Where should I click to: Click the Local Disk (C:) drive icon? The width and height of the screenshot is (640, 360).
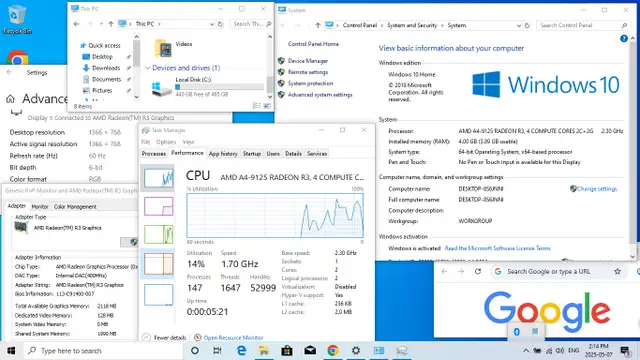(x=162, y=88)
